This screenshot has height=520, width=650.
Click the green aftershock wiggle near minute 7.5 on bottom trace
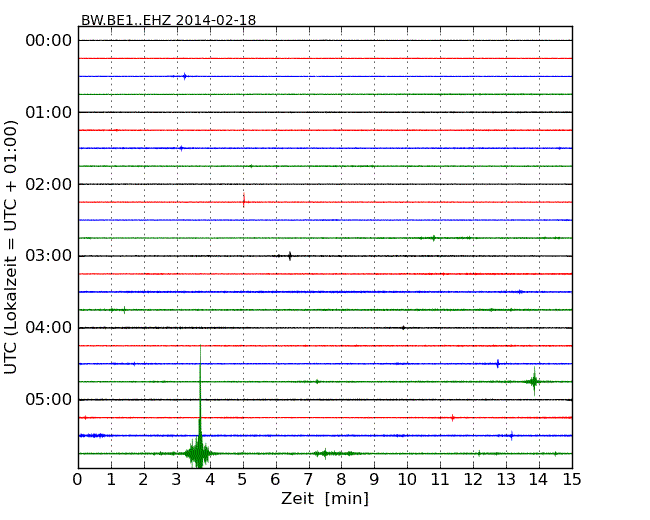click(x=326, y=453)
